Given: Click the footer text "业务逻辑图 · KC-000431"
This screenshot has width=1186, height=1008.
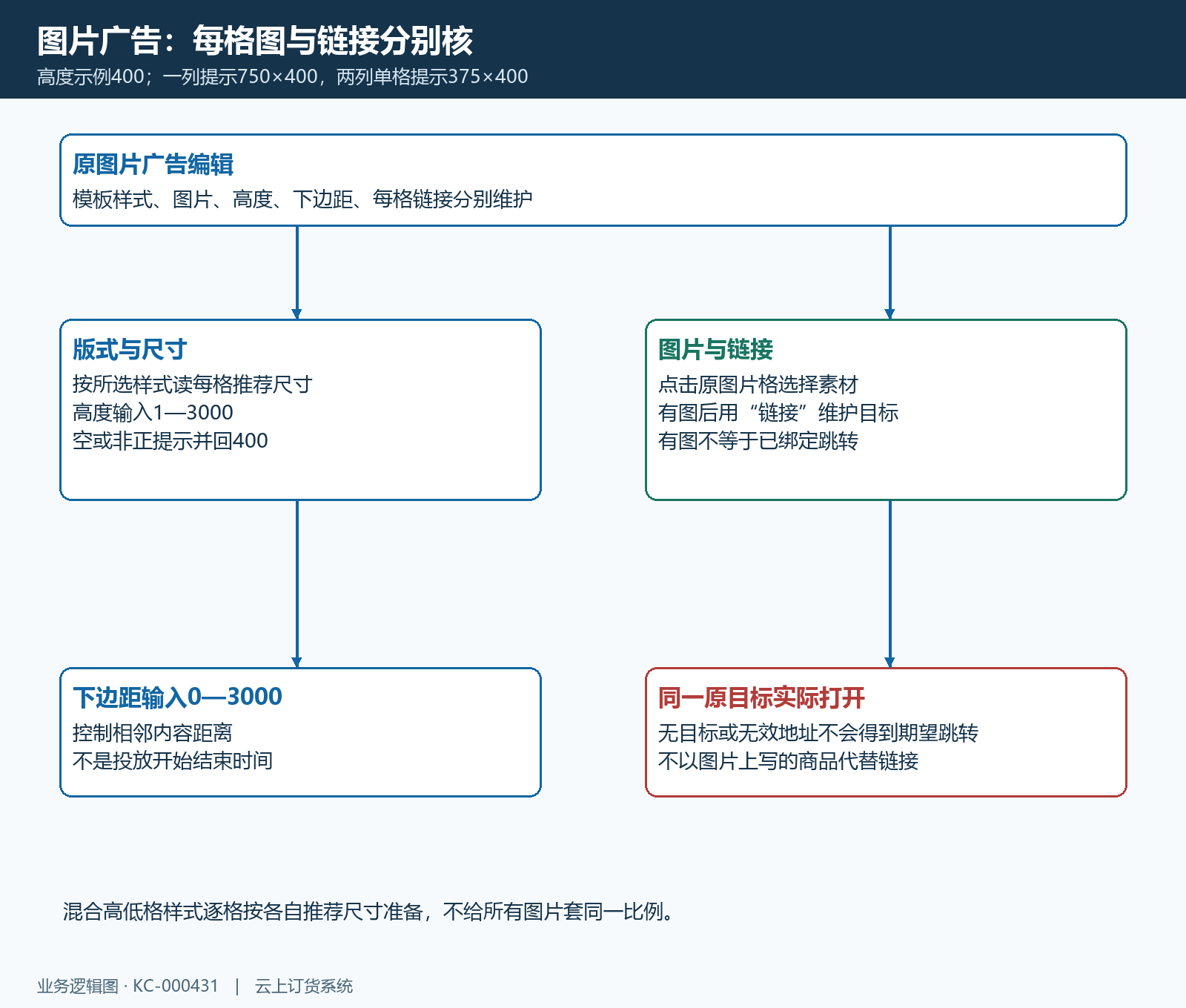Looking at the screenshot, I should 128,986.
